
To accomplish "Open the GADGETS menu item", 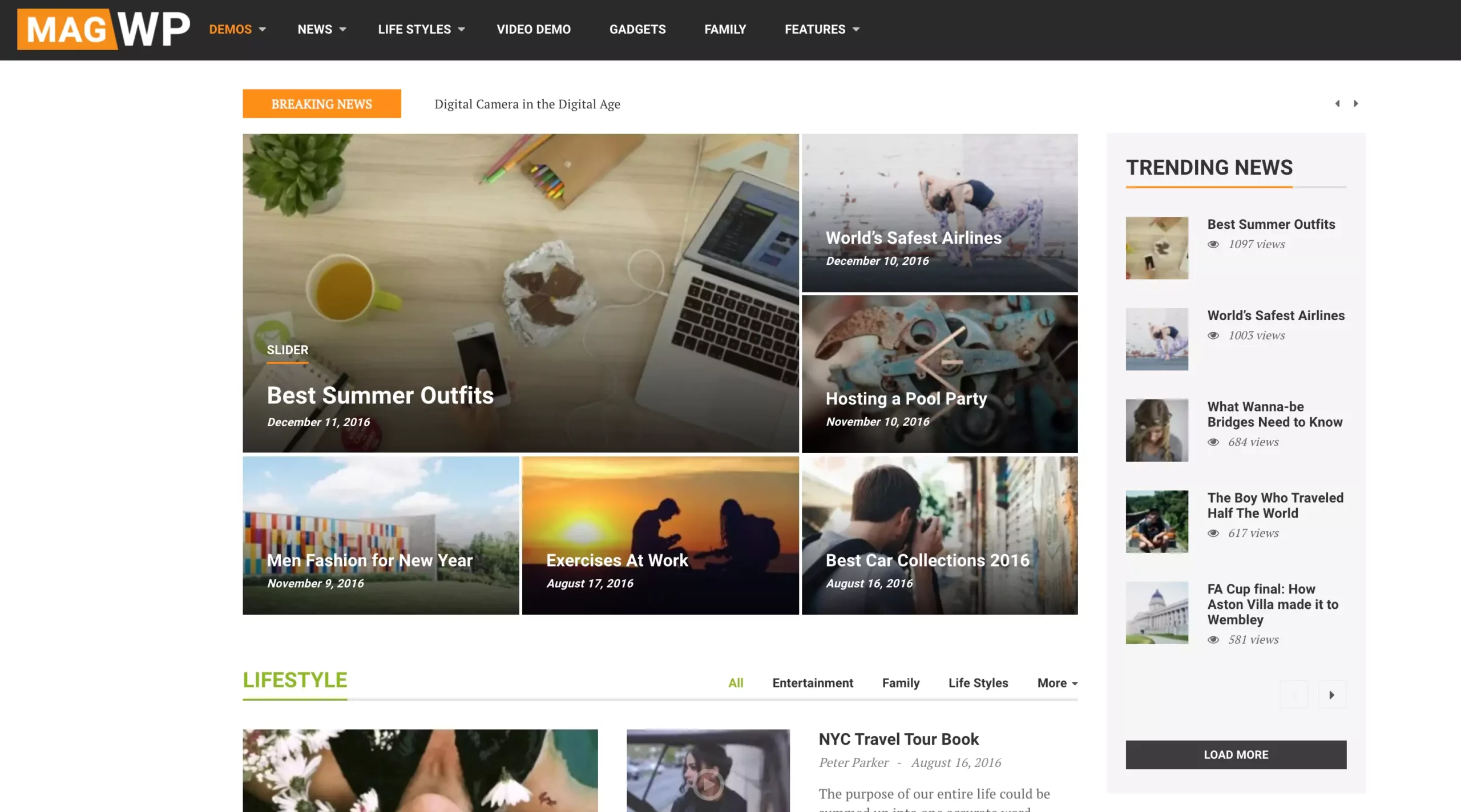I will tap(637, 29).
